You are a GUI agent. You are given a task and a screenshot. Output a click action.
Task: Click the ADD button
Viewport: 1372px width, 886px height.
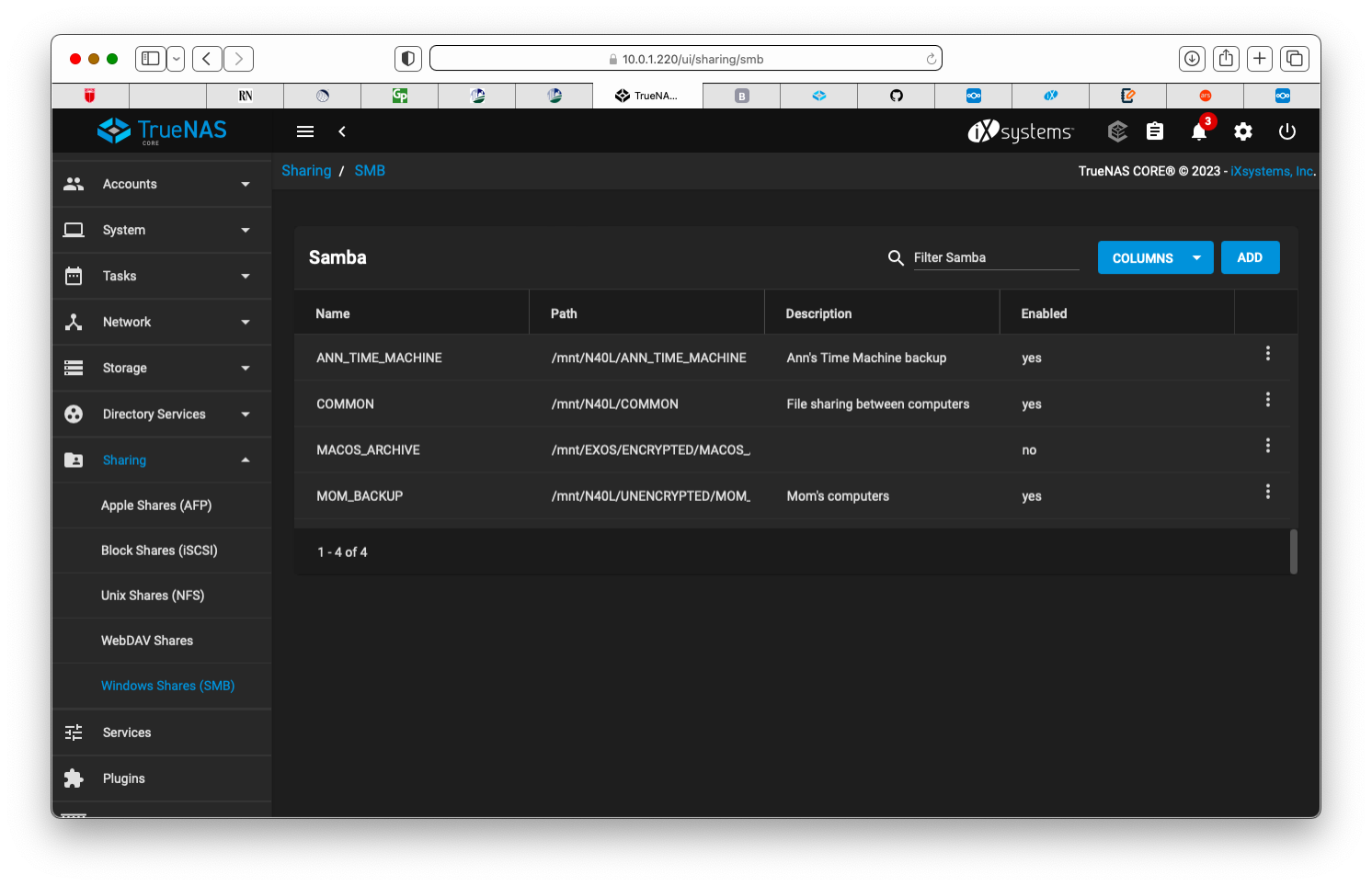[1250, 257]
